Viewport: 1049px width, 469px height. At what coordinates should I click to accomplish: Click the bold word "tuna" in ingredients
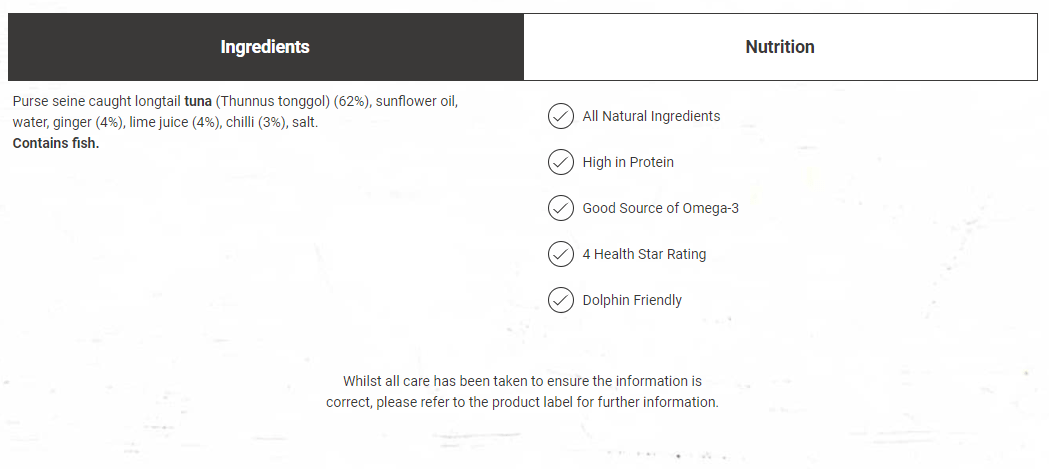[198, 101]
